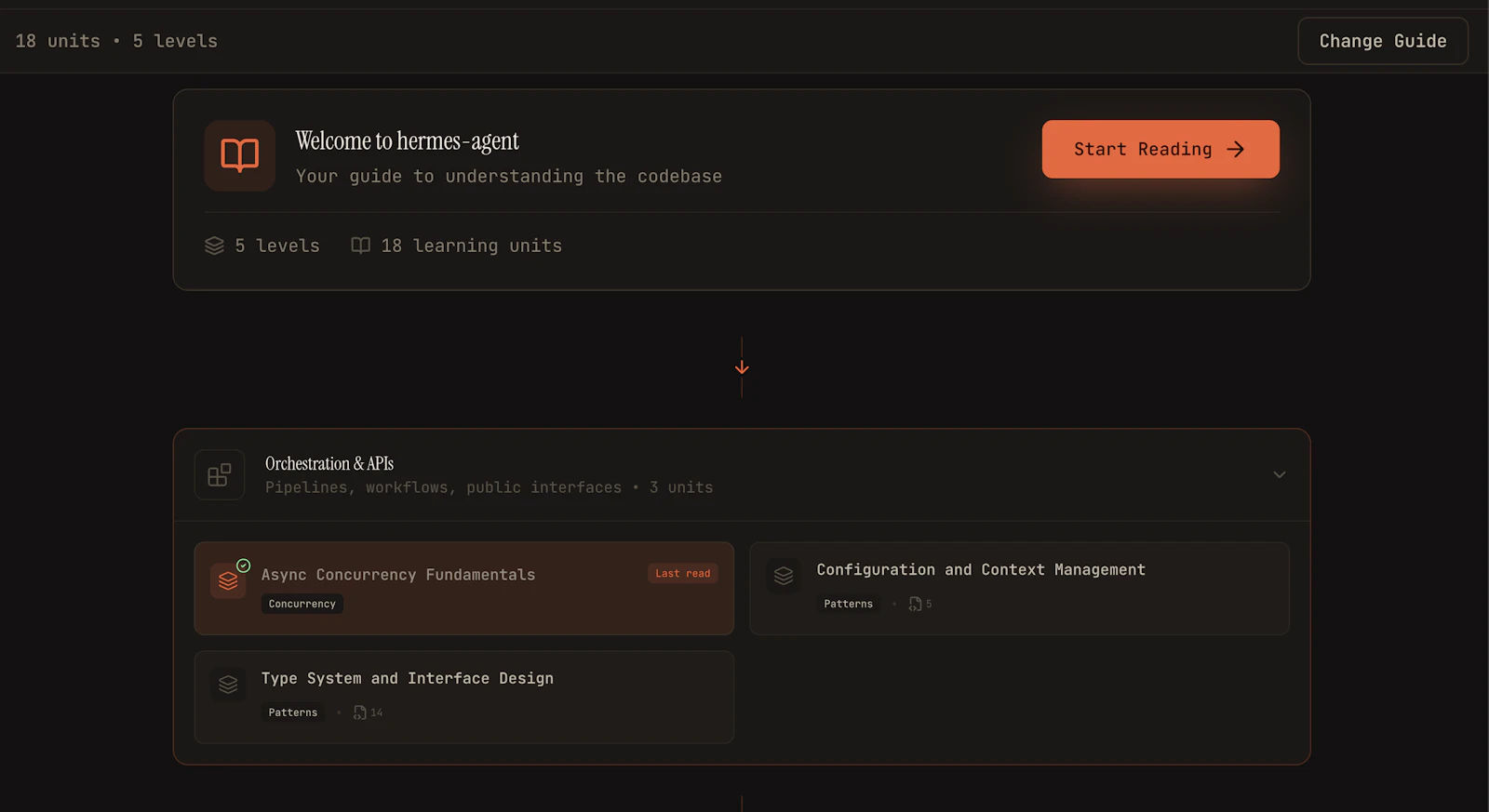Click the Orchestration & APIs blocks icon
1489x812 pixels.
pyautogui.click(x=220, y=474)
